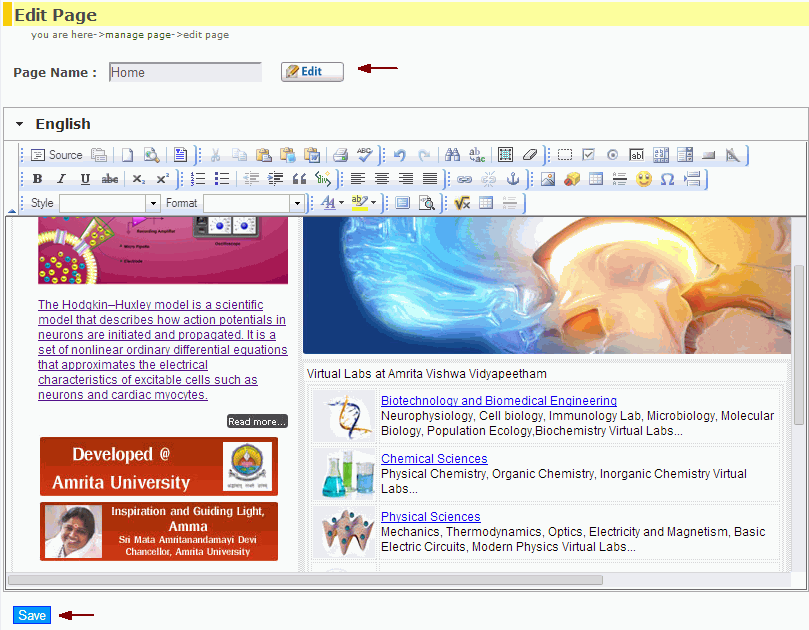Maximize editor size icon
The width and height of the screenshot is (809, 630).
click(403, 203)
